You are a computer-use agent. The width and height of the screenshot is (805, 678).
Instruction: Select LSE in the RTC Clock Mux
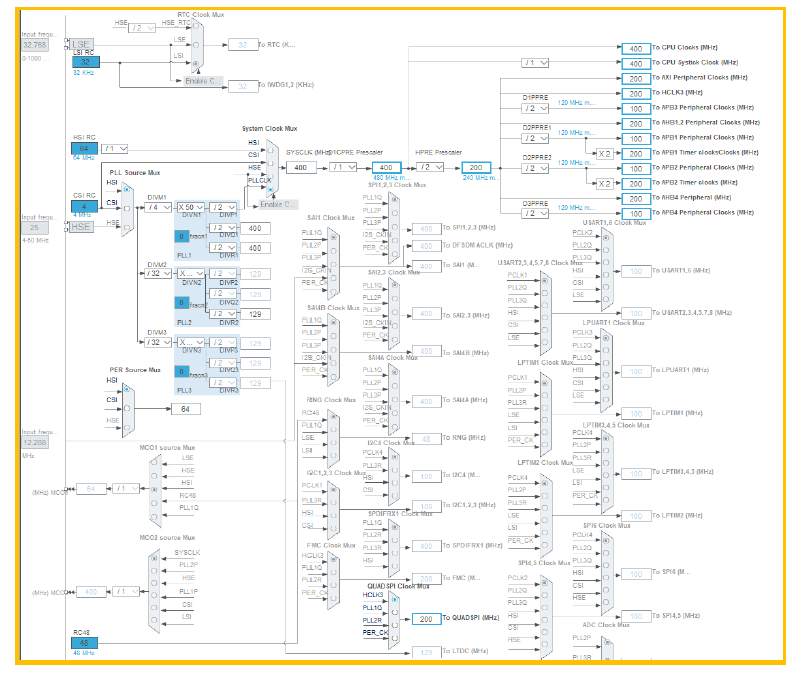[x=196, y=45]
